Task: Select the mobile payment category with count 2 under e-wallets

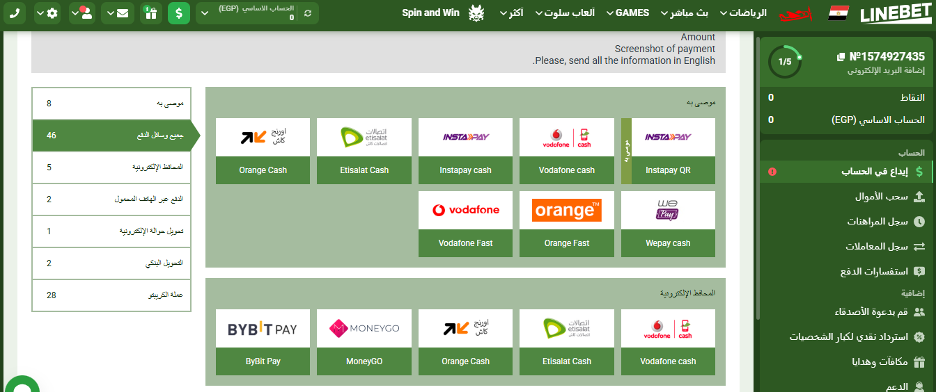Action: click(x=112, y=199)
